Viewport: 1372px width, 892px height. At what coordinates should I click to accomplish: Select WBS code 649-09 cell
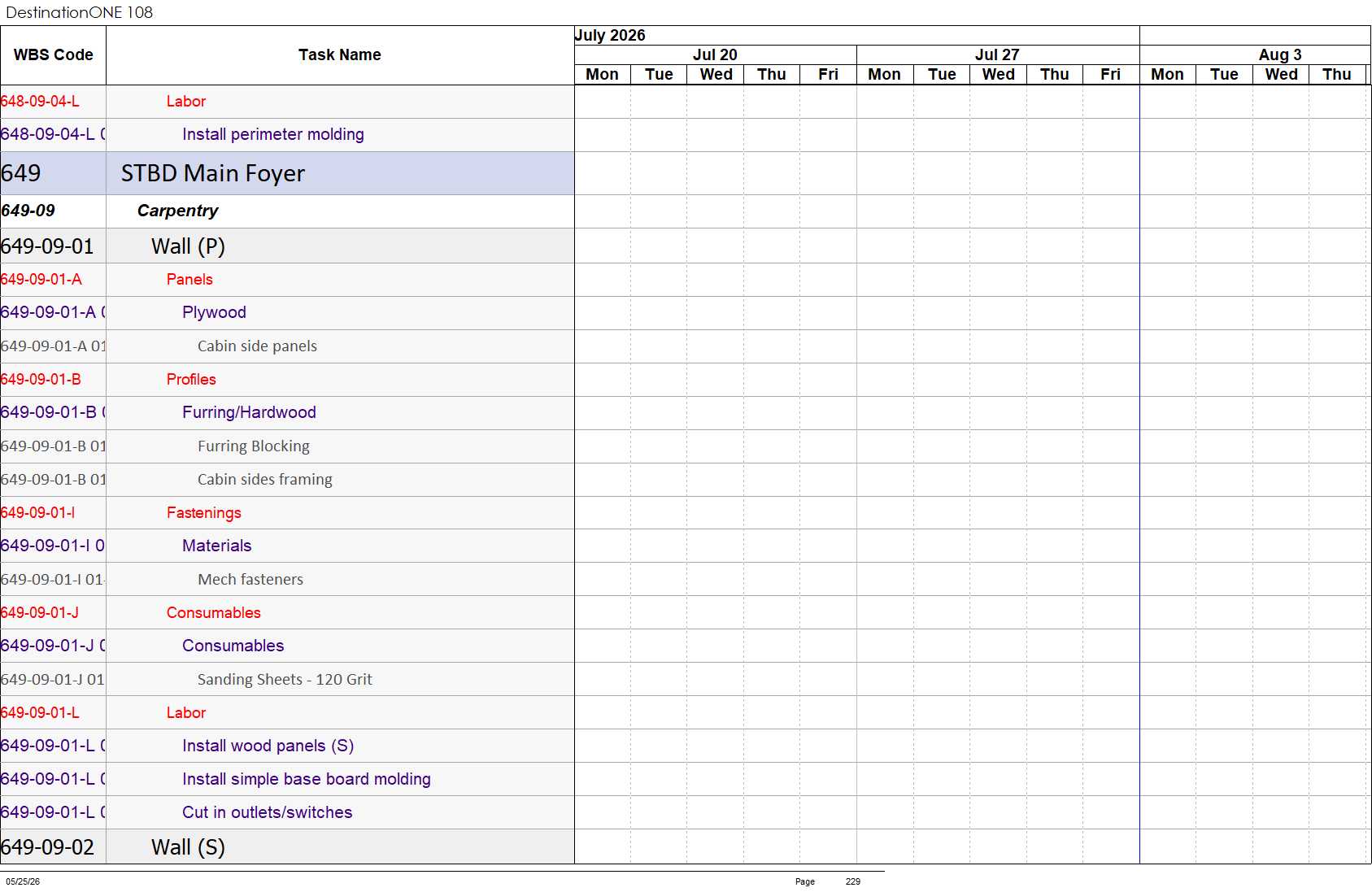coord(53,211)
